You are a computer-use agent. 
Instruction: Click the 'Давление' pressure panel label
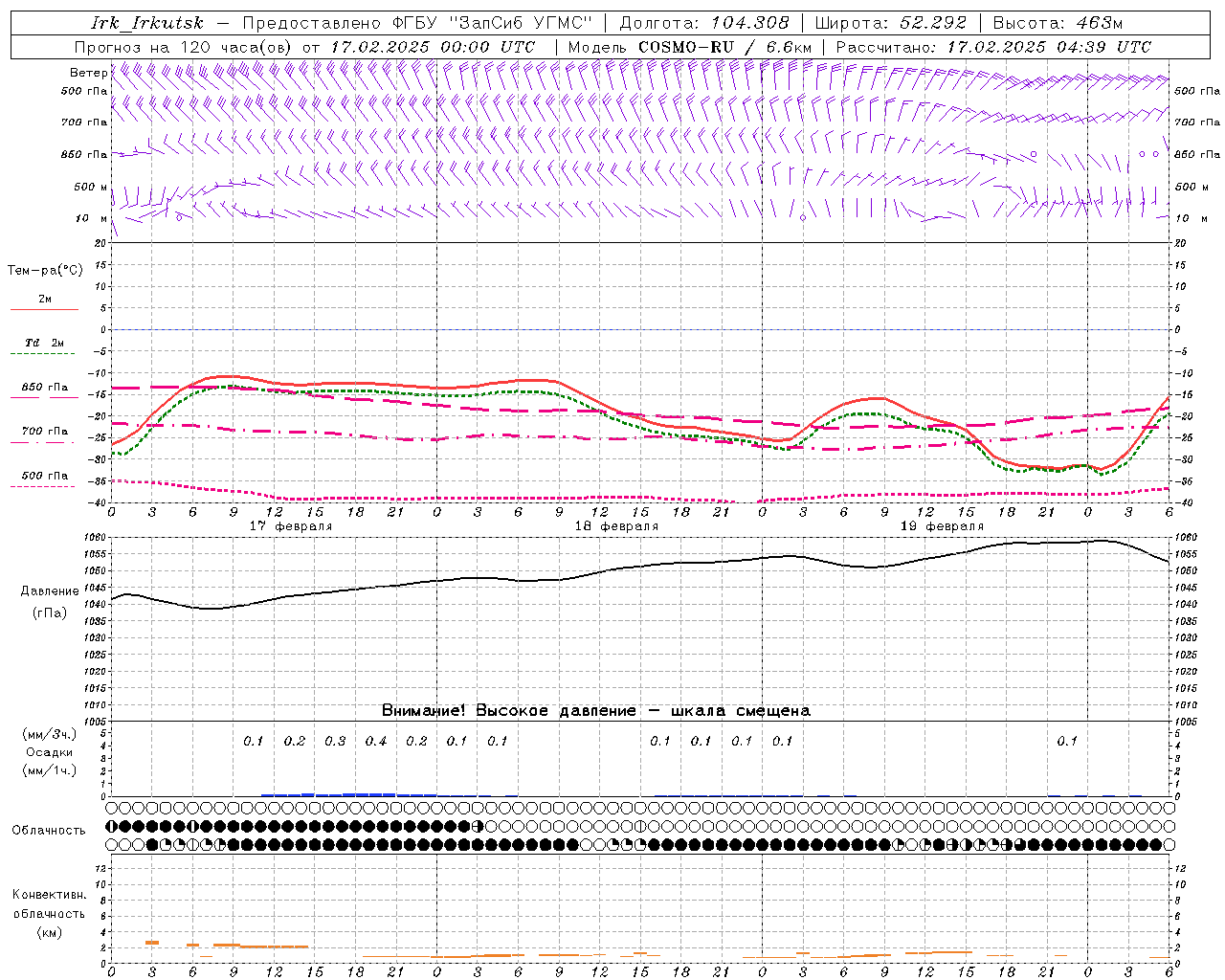coord(50,591)
